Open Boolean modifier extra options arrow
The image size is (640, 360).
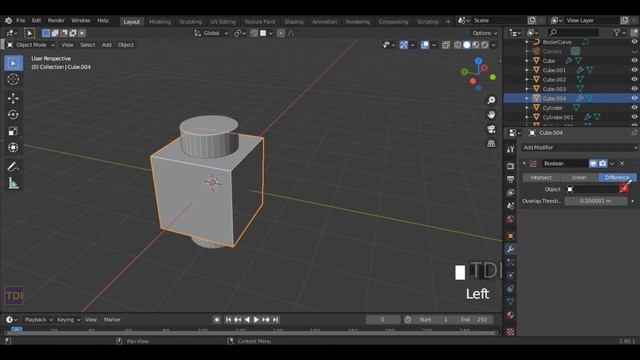[612, 163]
